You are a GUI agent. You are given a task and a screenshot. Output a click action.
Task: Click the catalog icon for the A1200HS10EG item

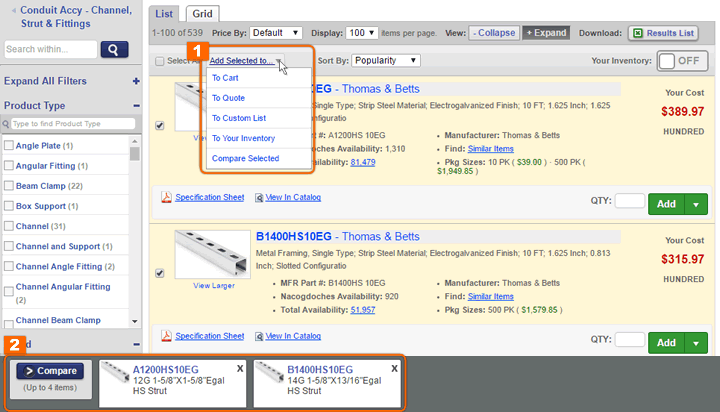pyautogui.click(x=259, y=198)
